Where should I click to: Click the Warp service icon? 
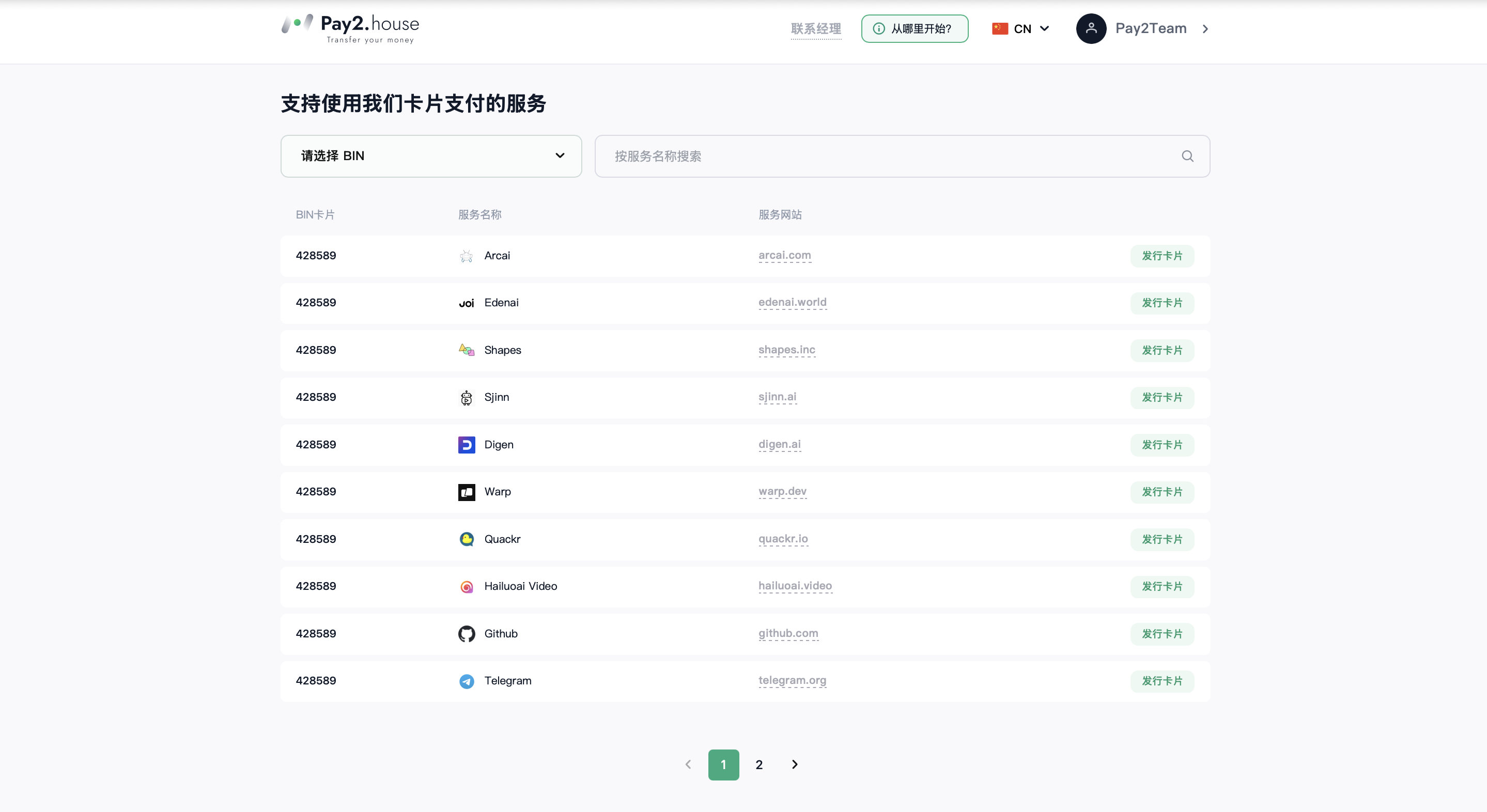467,492
